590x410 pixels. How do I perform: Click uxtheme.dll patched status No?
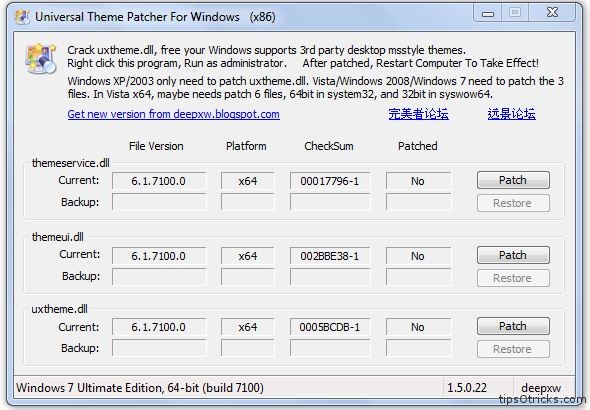pyautogui.click(x=418, y=327)
